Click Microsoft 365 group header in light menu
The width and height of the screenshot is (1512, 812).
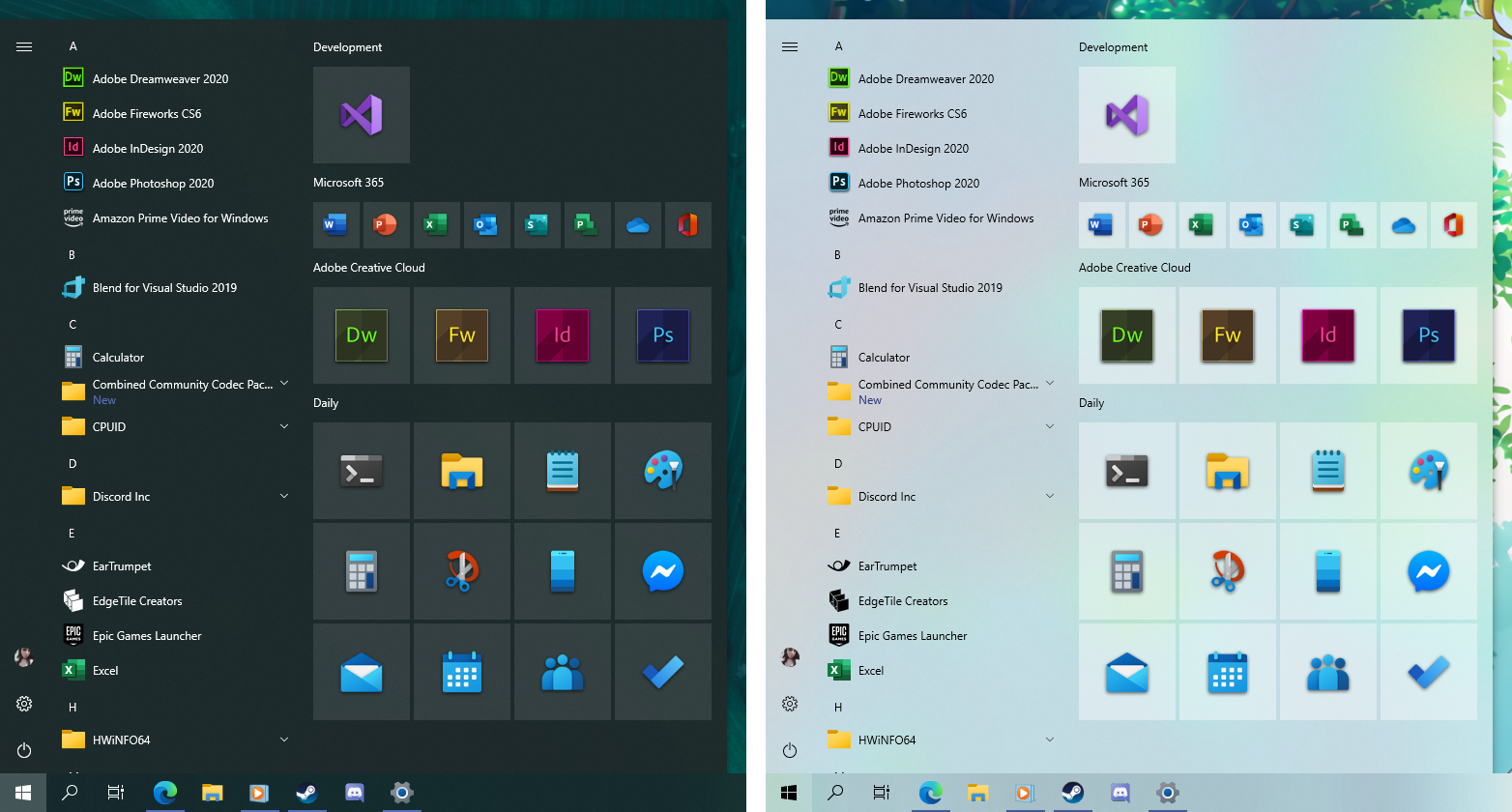click(1114, 183)
